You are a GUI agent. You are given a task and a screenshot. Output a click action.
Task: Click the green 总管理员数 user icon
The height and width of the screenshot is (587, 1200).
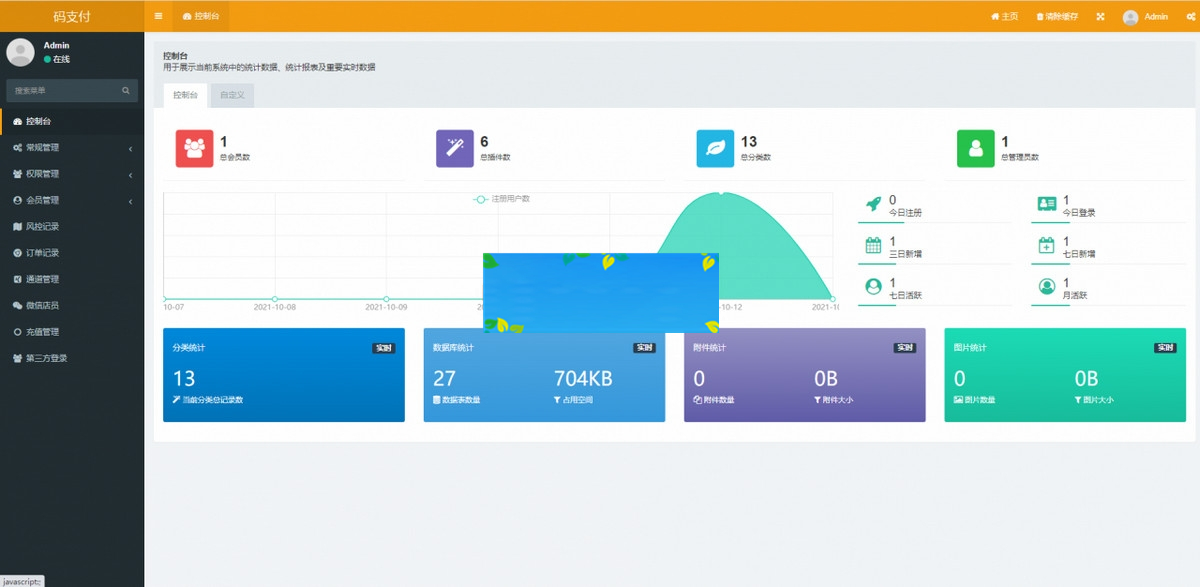pos(976,148)
